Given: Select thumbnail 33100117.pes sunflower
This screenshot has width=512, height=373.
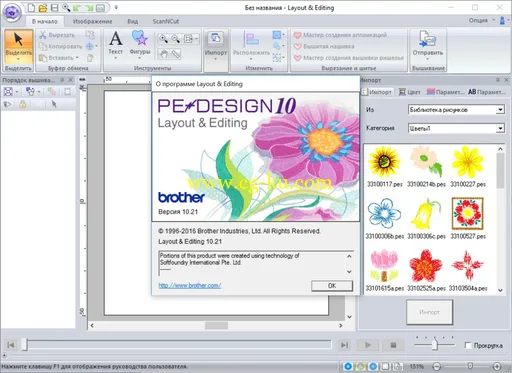Looking at the screenshot, I should (x=384, y=167).
